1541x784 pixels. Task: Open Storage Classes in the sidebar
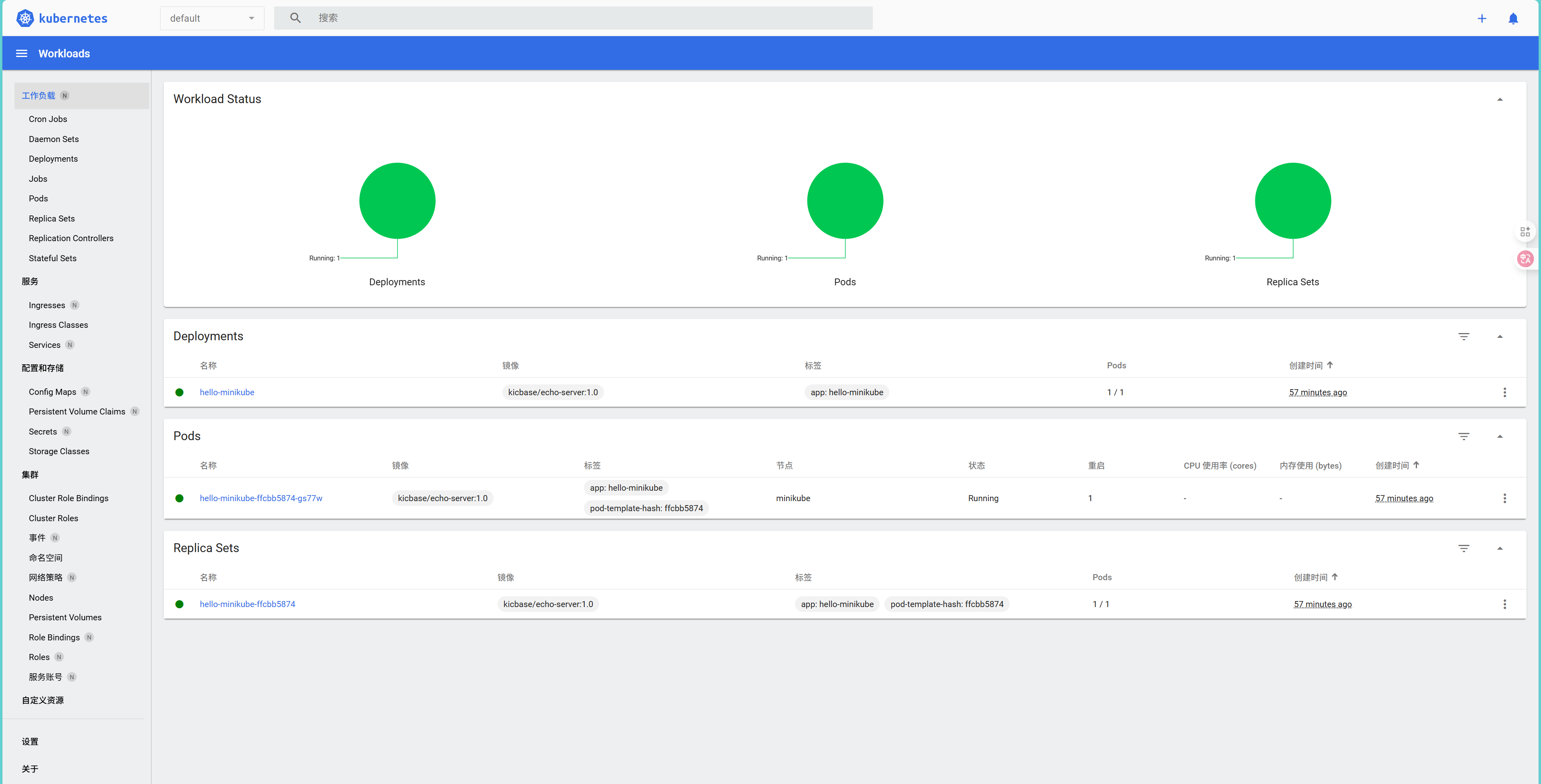tap(59, 451)
